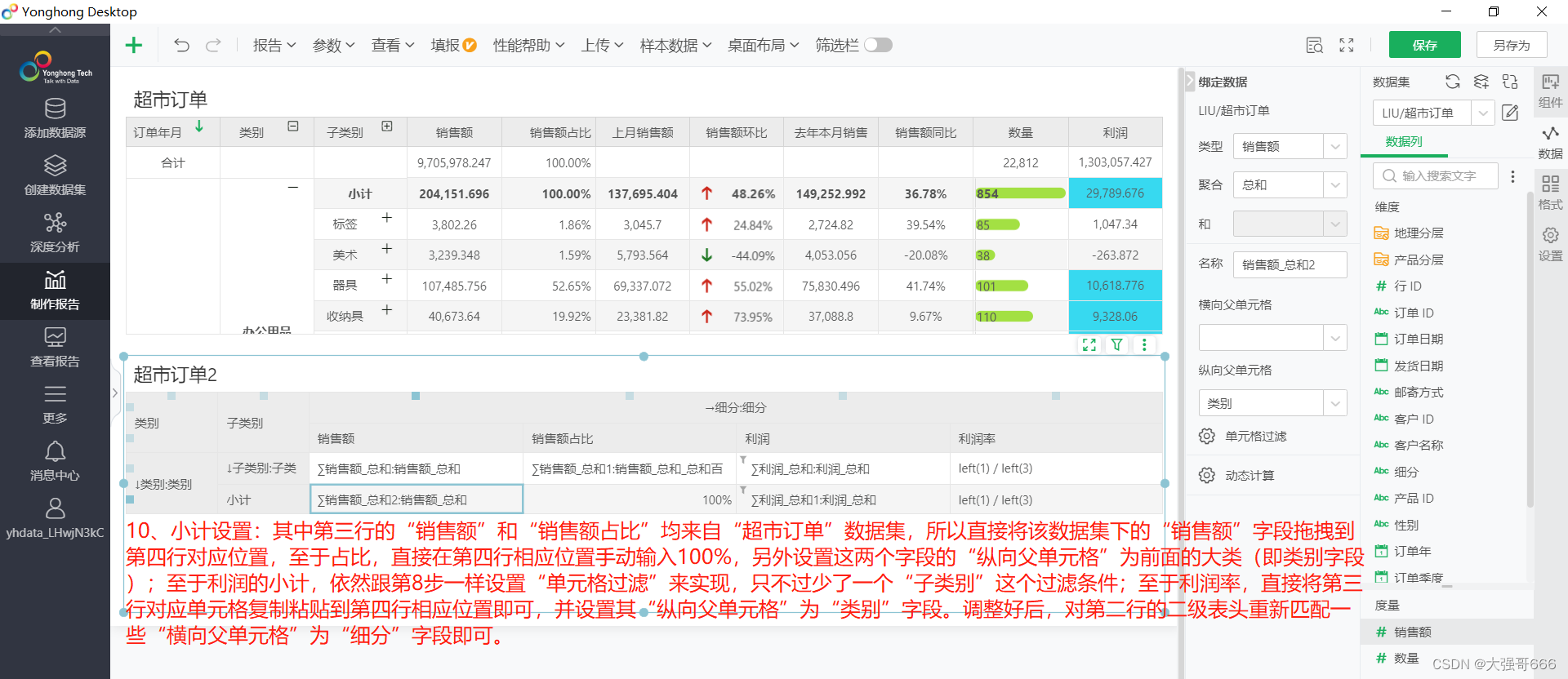Open the table's three-dot more menu

1144,344
